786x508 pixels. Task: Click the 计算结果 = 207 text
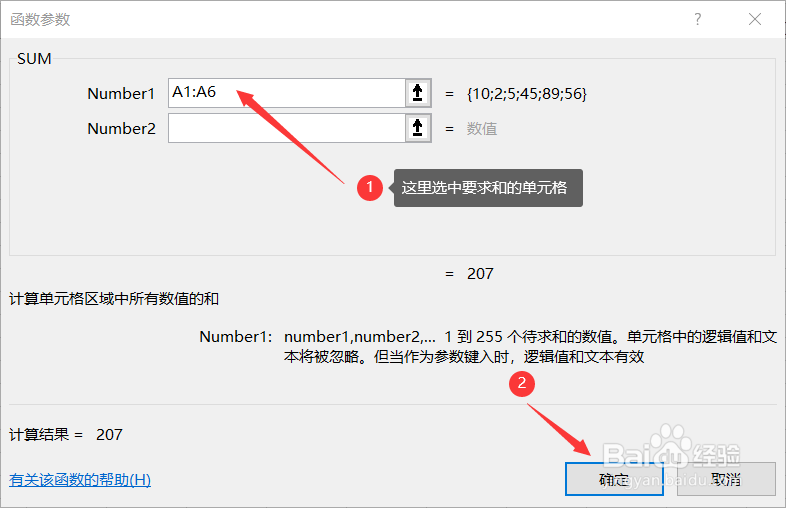[x=66, y=434]
